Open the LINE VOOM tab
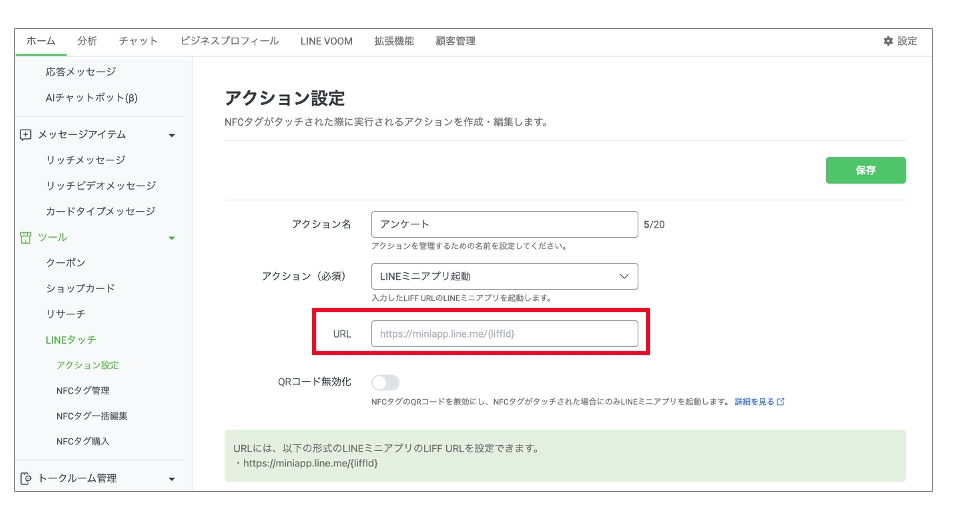This screenshot has height=511, width=953. pos(326,41)
